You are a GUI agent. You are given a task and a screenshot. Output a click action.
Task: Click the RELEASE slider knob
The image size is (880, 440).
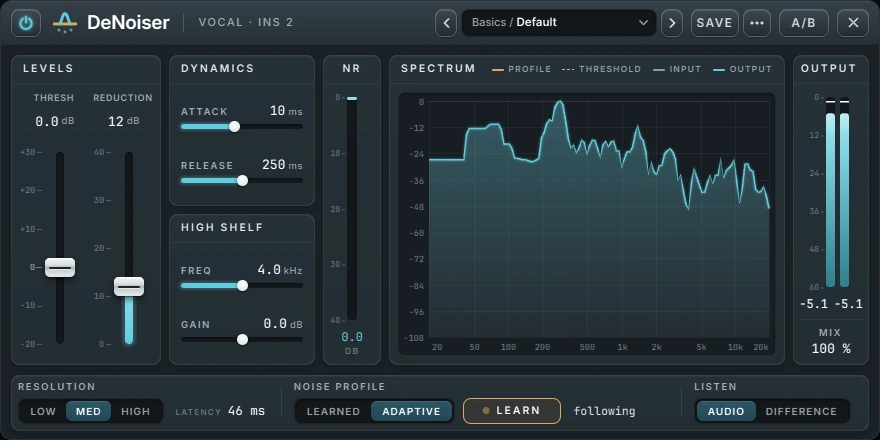pos(242,181)
